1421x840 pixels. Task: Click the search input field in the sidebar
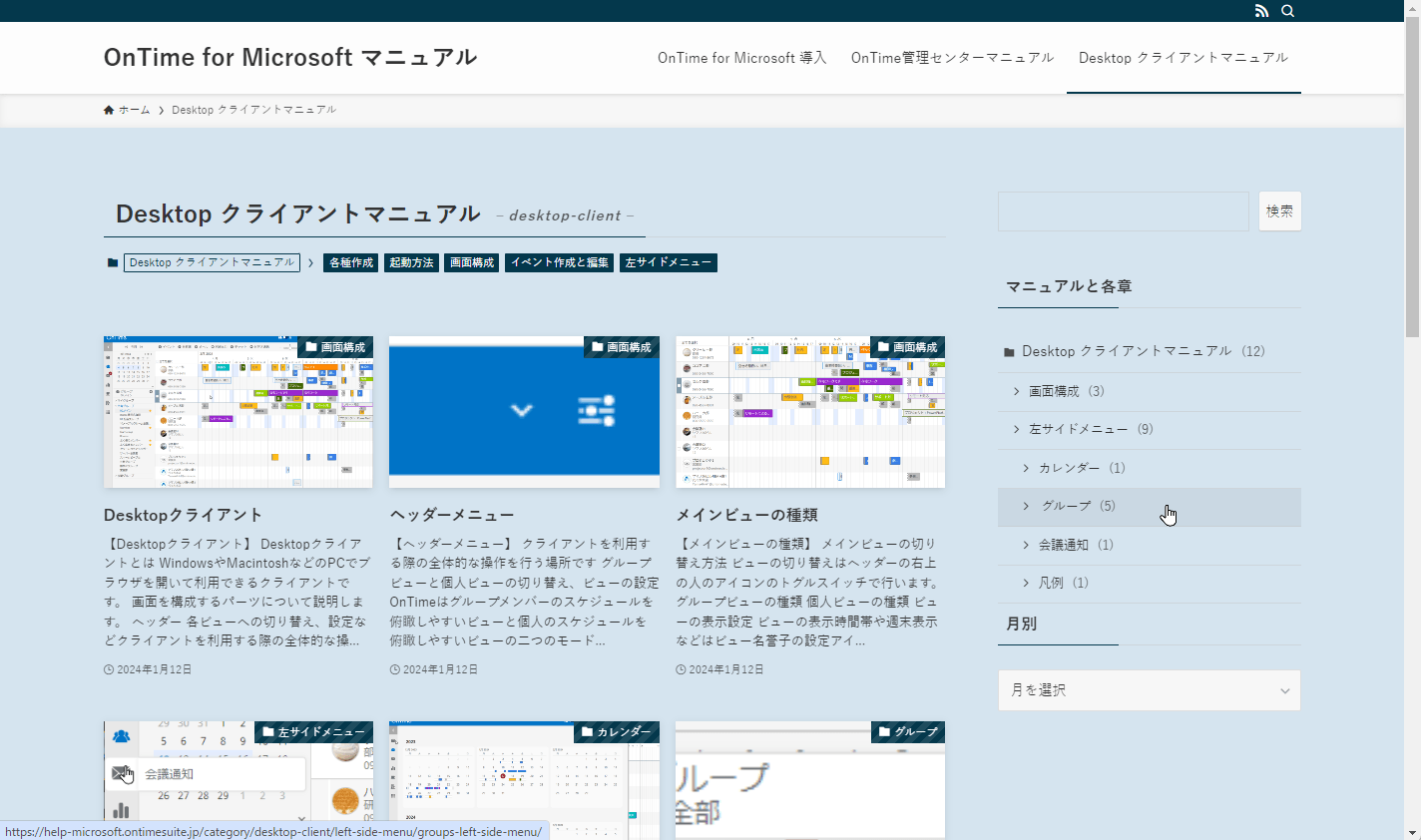[1123, 210]
